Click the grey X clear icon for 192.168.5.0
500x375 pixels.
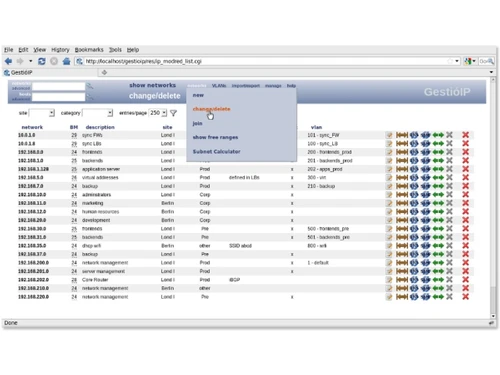pyautogui.click(x=449, y=178)
